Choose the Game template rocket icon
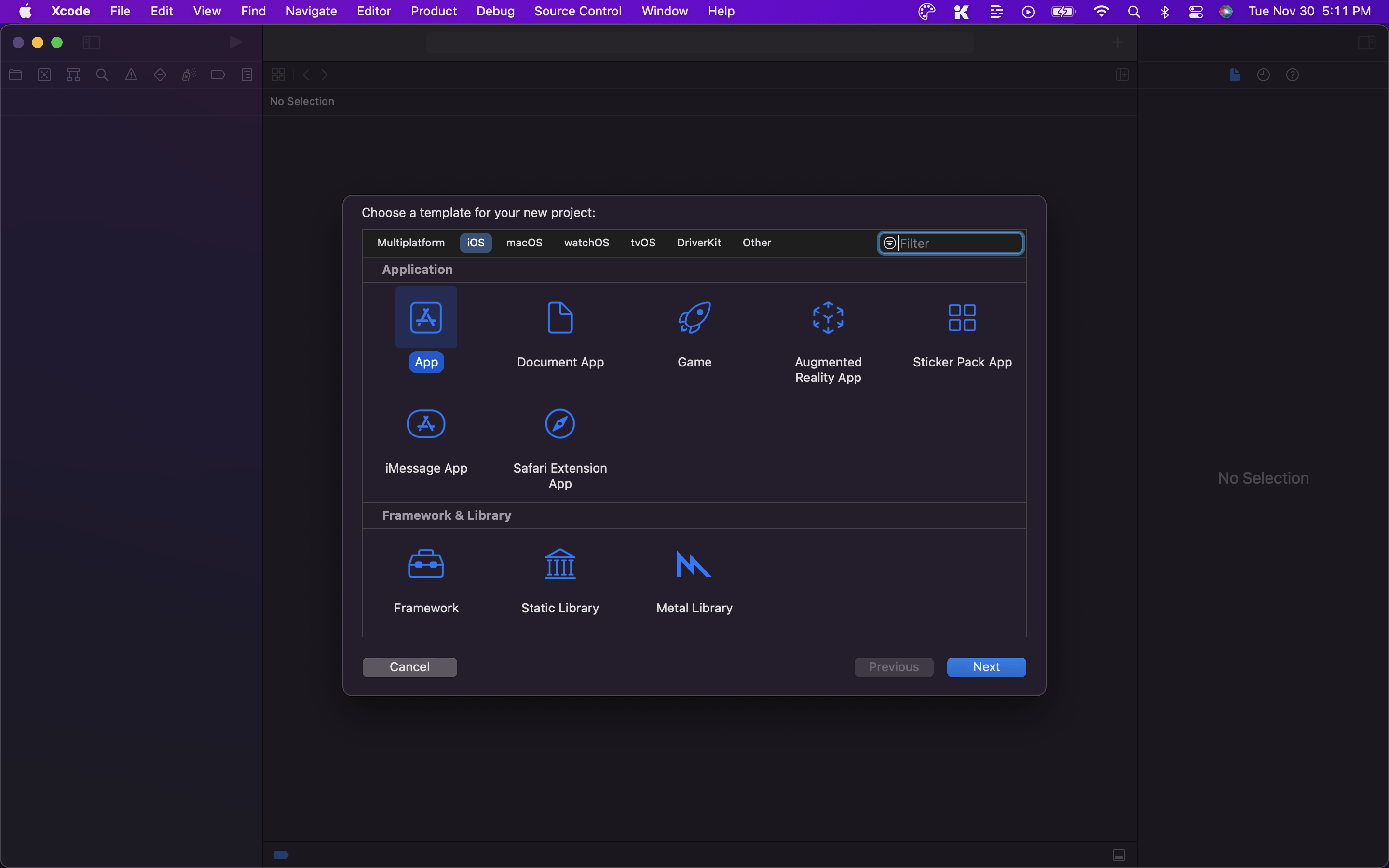 (694, 317)
